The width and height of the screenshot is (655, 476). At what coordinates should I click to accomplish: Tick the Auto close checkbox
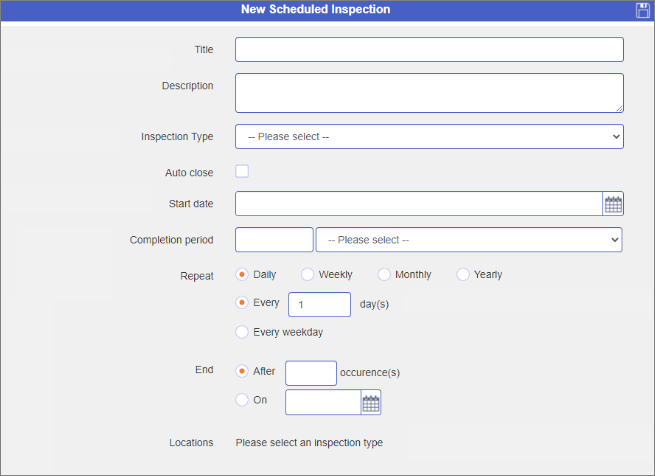(242, 171)
